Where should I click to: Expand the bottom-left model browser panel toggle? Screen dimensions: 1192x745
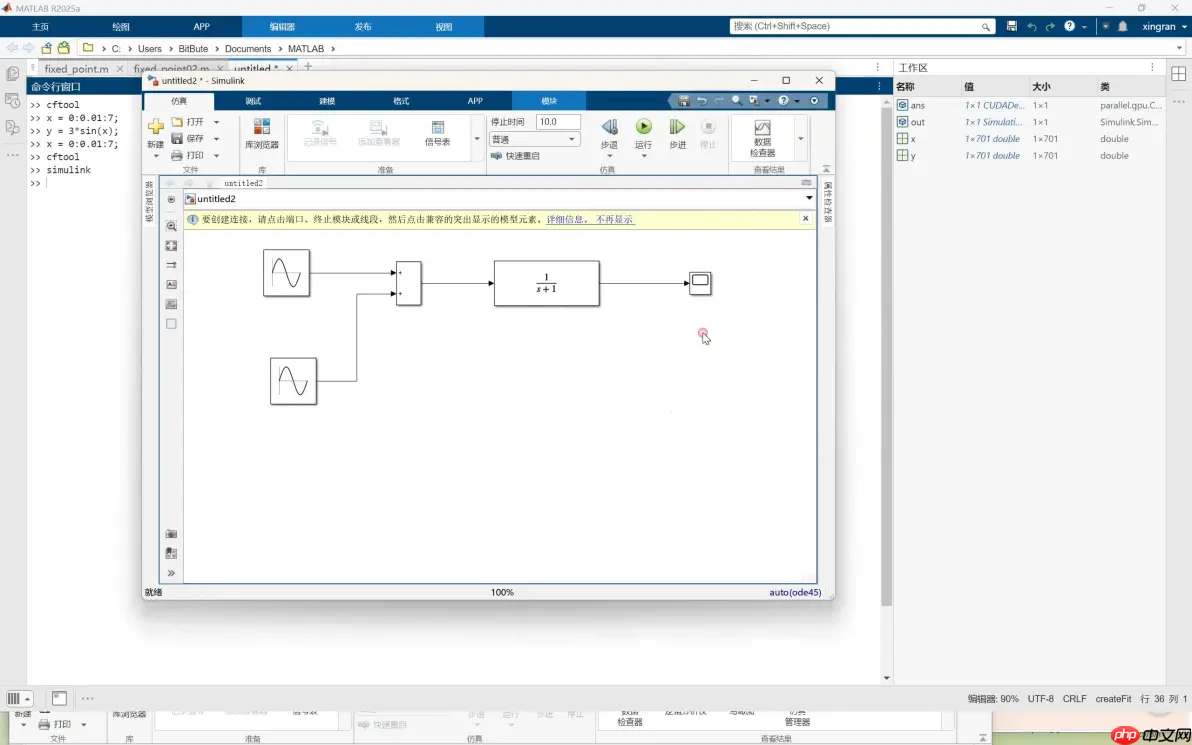pyautogui.click(x=170, y=573)
